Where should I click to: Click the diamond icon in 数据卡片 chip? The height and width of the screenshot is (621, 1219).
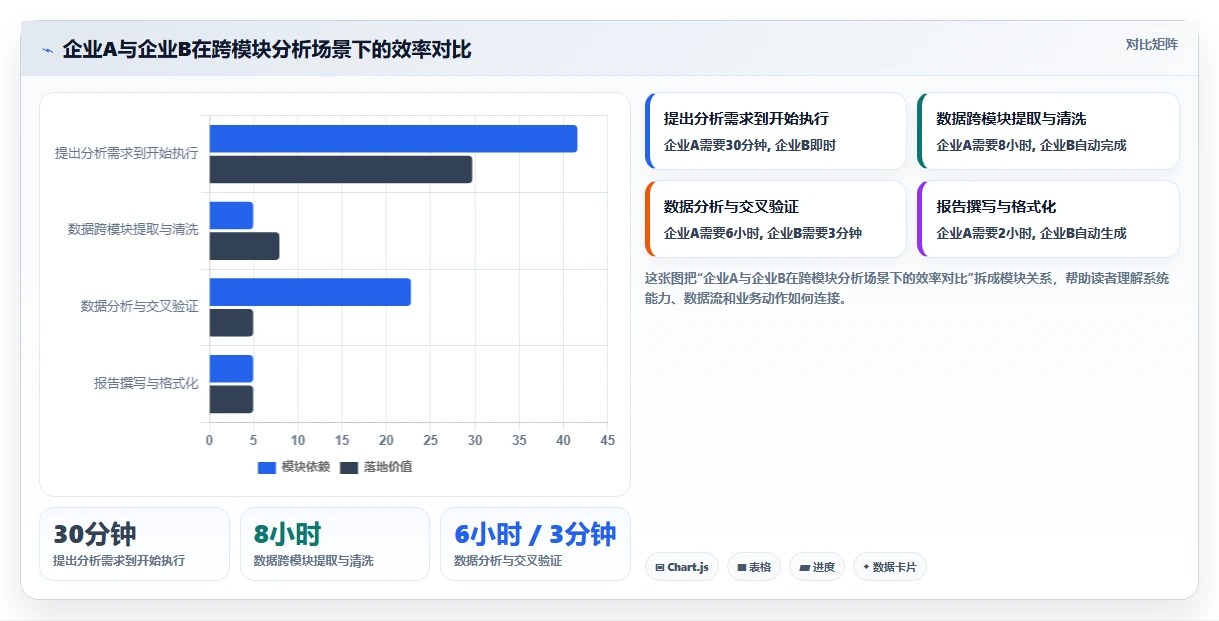(866, 567)
